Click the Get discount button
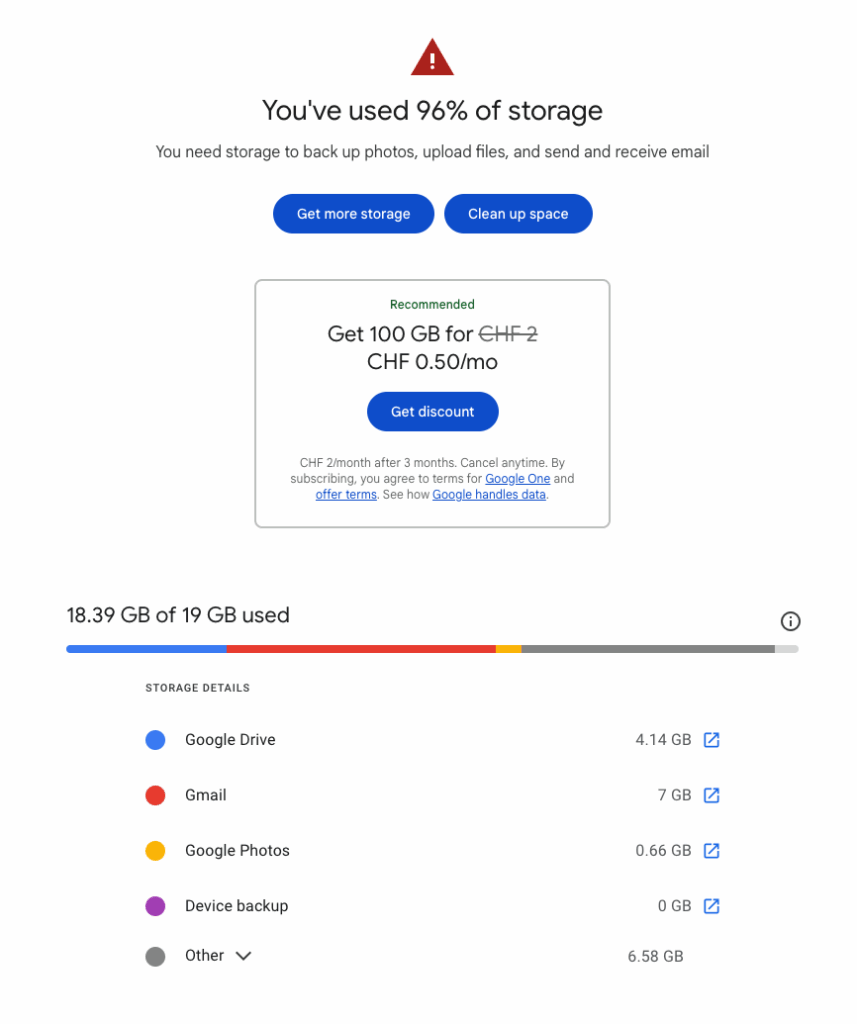 tap(432, 411)
